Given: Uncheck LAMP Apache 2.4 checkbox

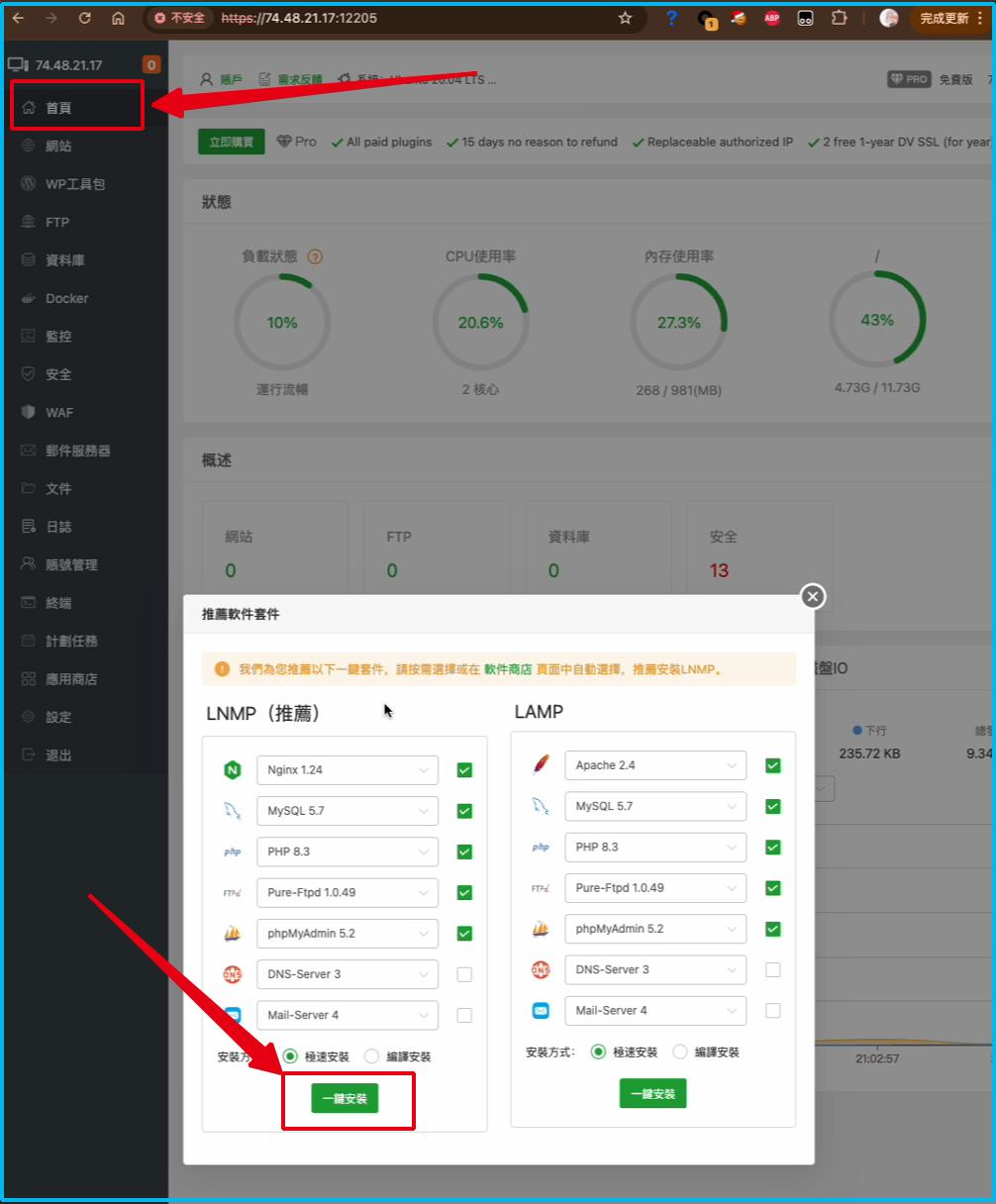Looking at the screenshot, I should (773, 765).
